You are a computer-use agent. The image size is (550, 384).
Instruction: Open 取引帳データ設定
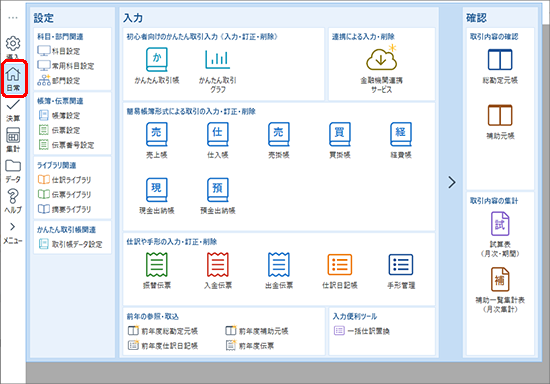pyautogui.click(x=70, y=244)
